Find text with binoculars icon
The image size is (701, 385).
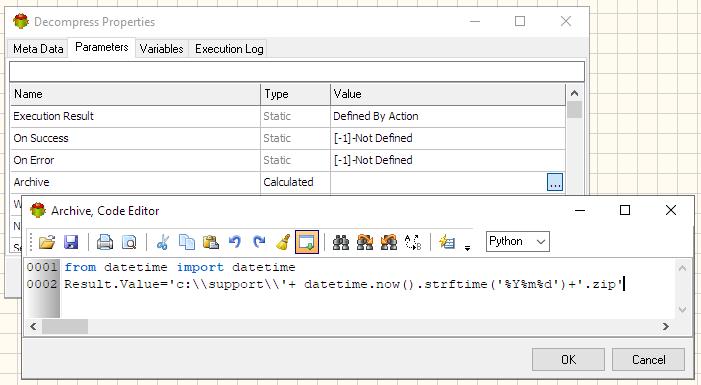click(341, 242)
